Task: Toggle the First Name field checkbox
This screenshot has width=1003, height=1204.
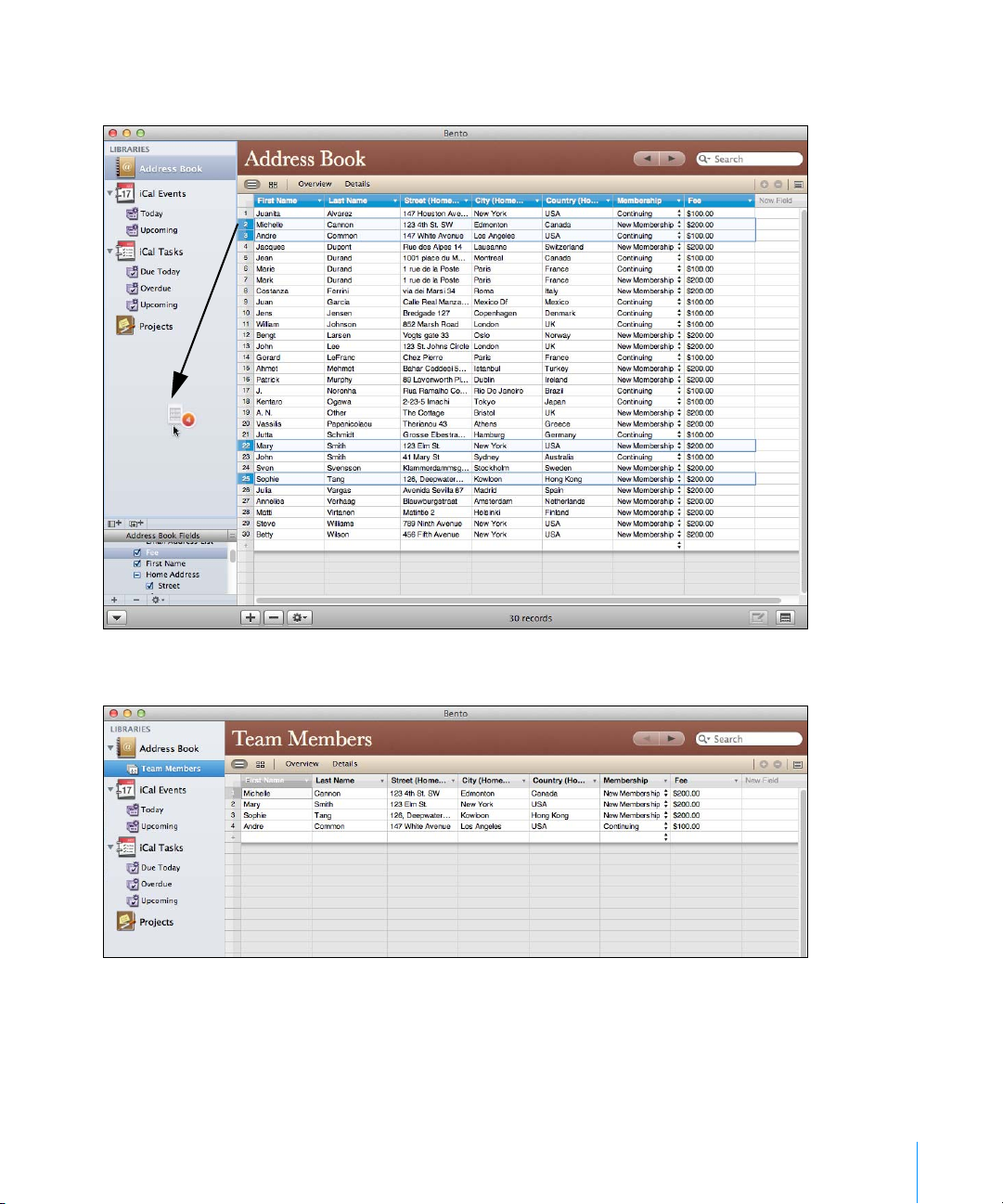Action: (137, 563)
